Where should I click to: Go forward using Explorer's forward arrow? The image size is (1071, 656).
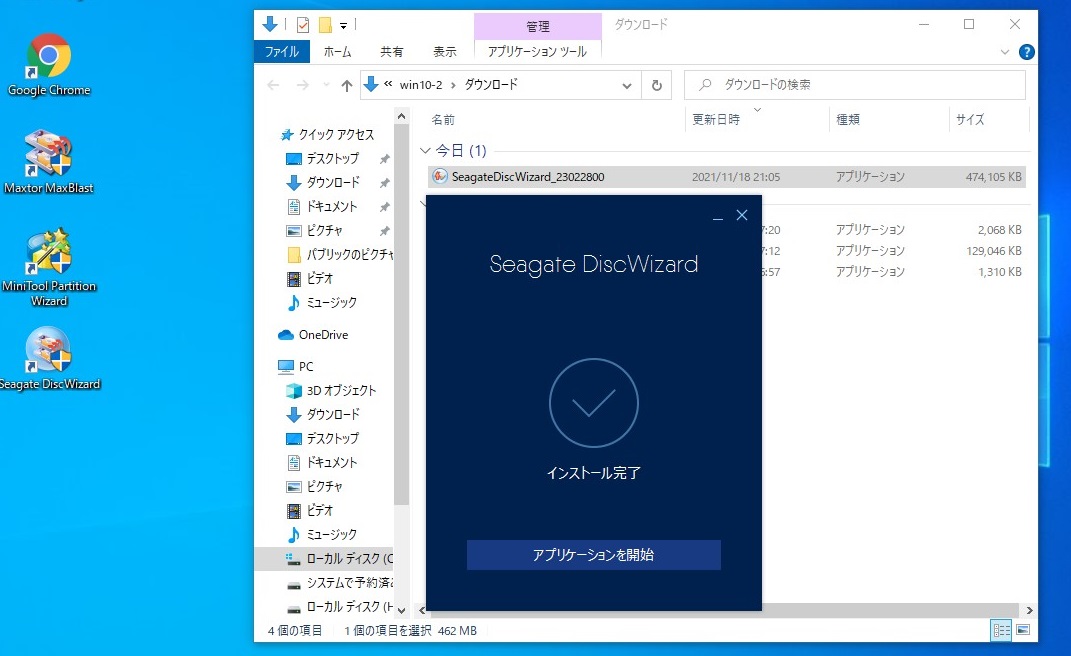point(303,85)
